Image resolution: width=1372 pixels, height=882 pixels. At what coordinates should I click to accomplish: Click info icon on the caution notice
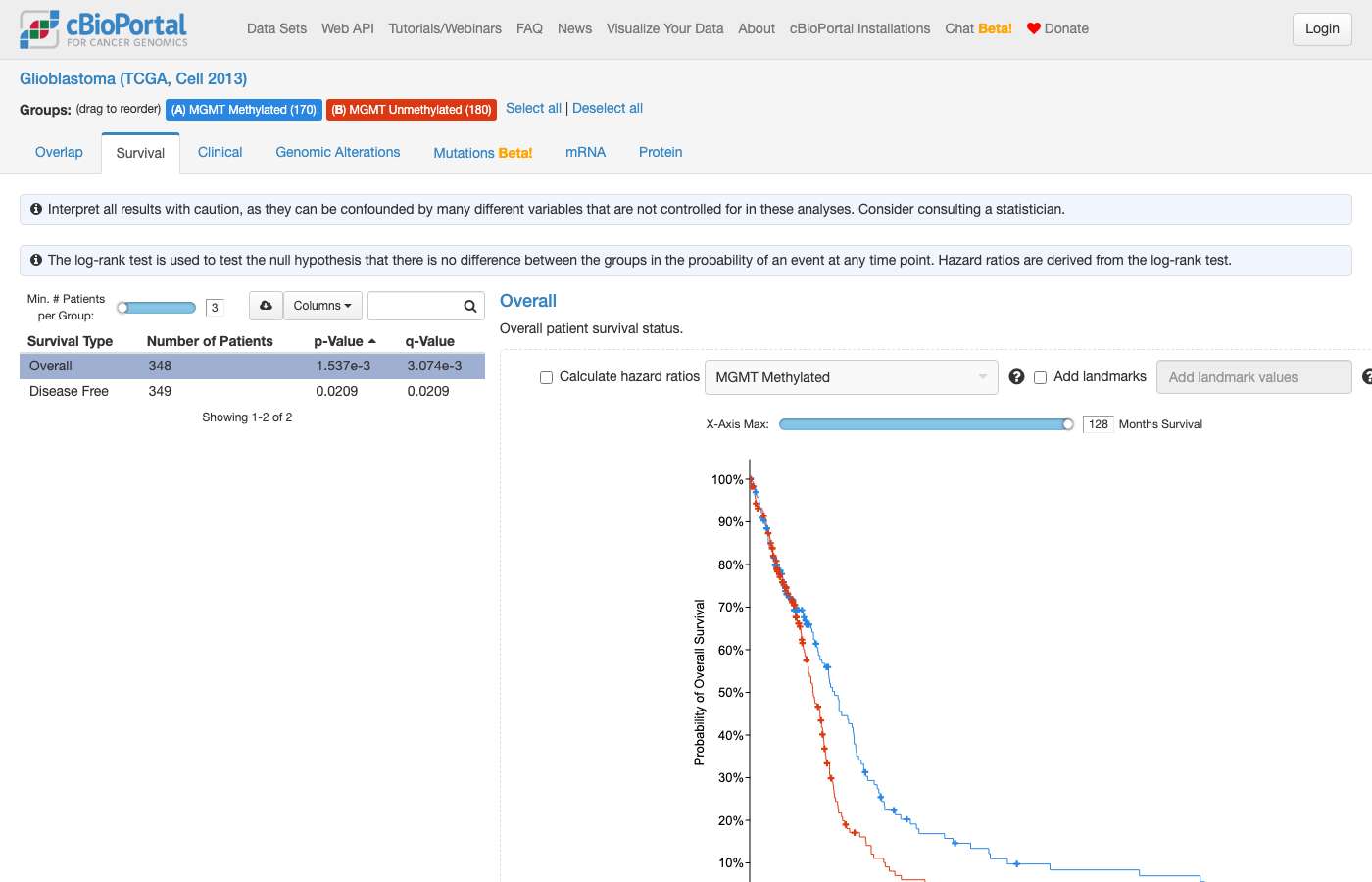click(36, 209)
